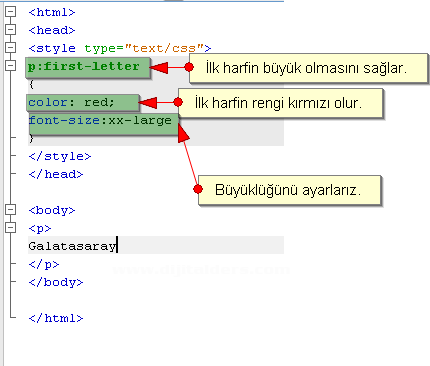
Task: Click the </body> closing tag
Action: click(56, 282)
